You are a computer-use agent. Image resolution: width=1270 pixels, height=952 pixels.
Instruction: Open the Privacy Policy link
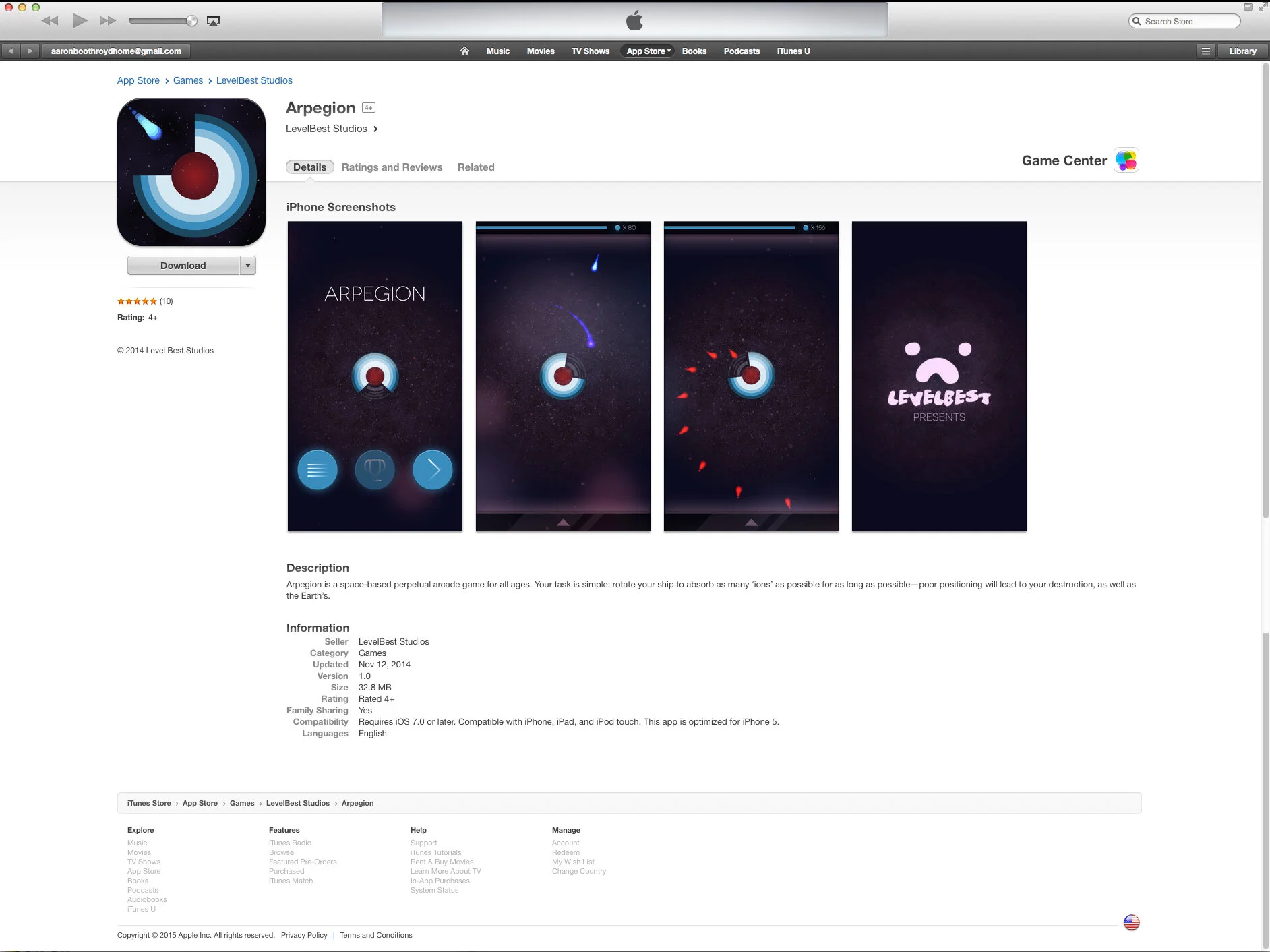point(304,935)
